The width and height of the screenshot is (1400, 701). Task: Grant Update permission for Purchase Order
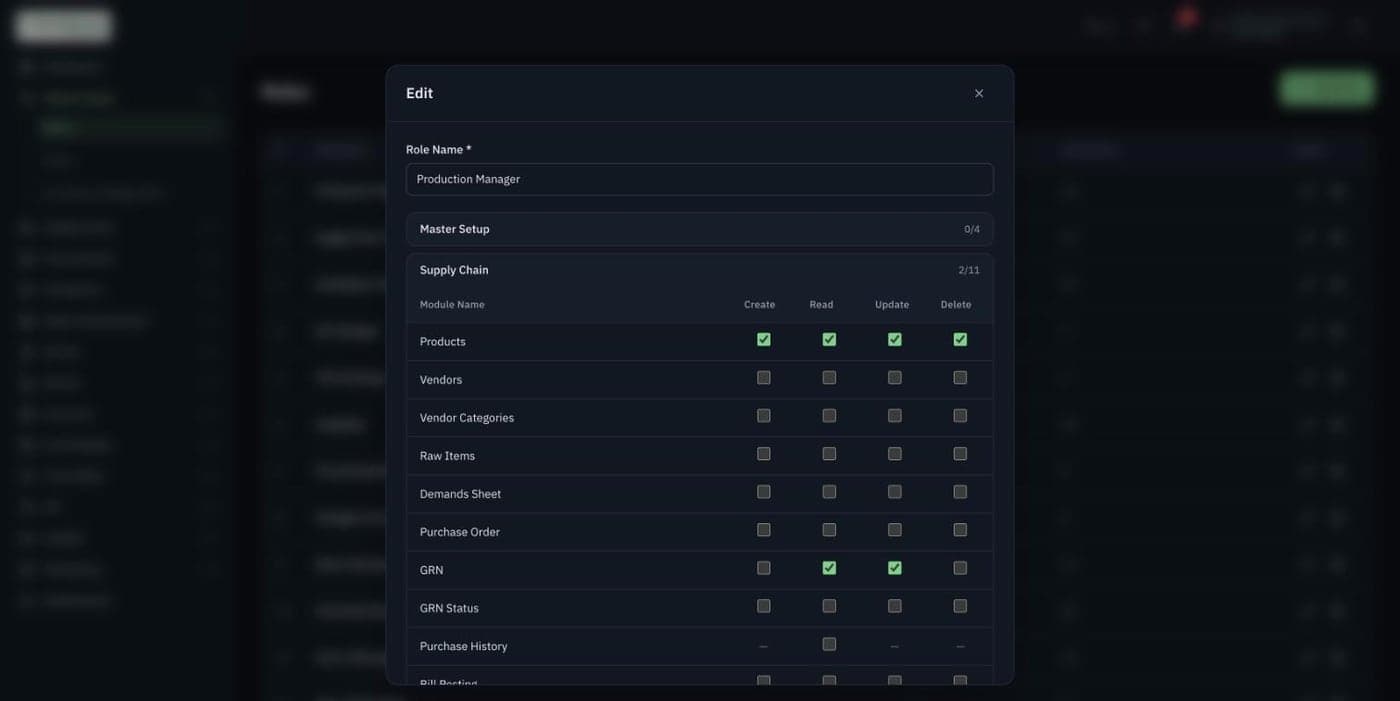click(895, 530)
